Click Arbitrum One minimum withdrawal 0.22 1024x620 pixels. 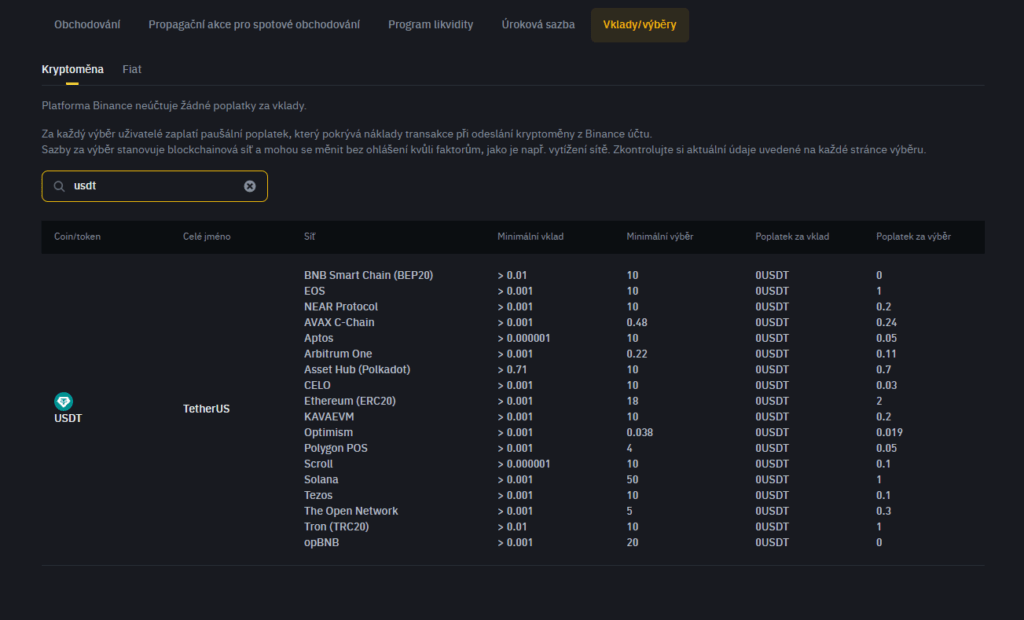[x=637, y=353]
